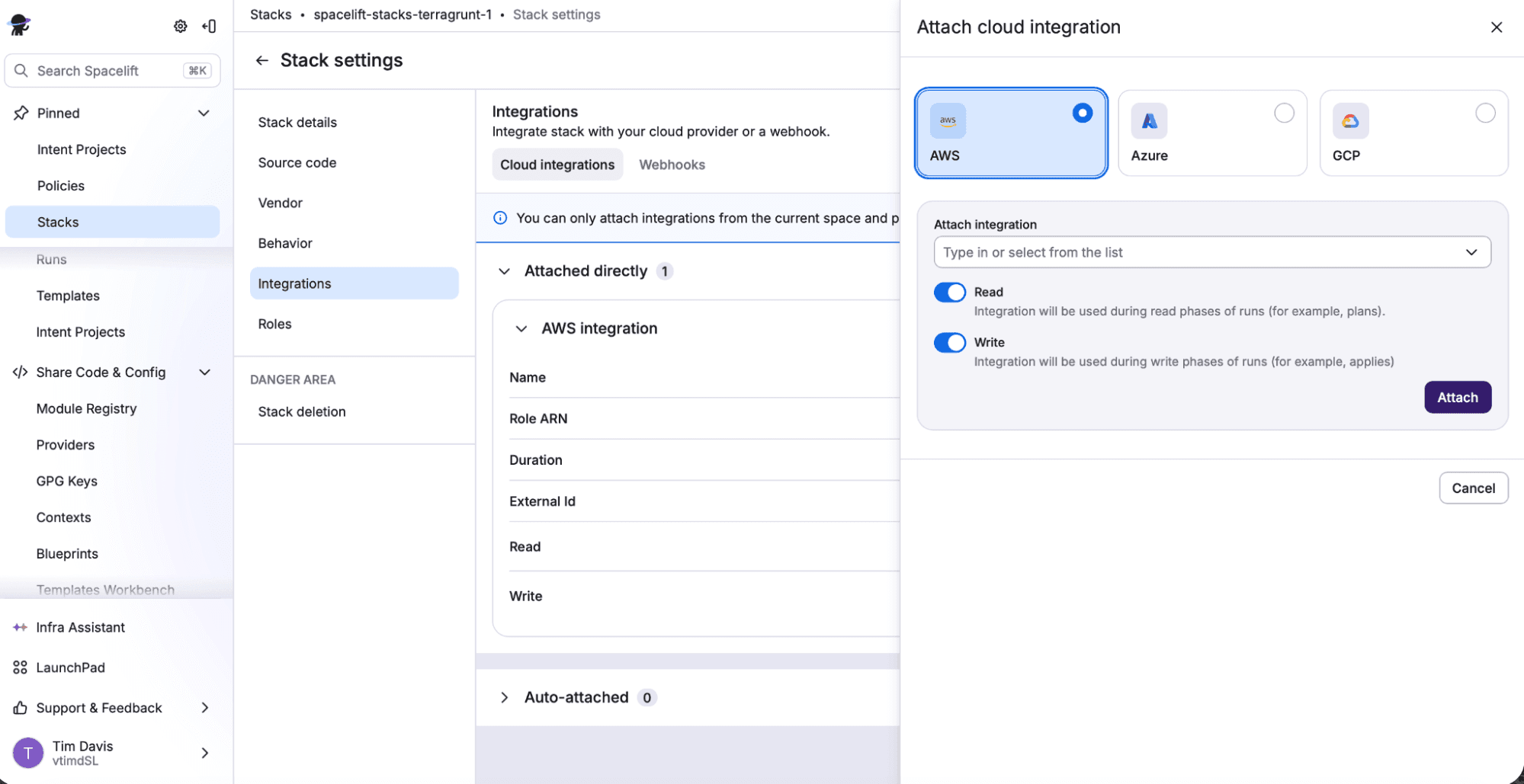The width and height of the screenshot is (1524, 784).
Task: Click Stacks in the breadcrumb
Action: coord(271,14)
